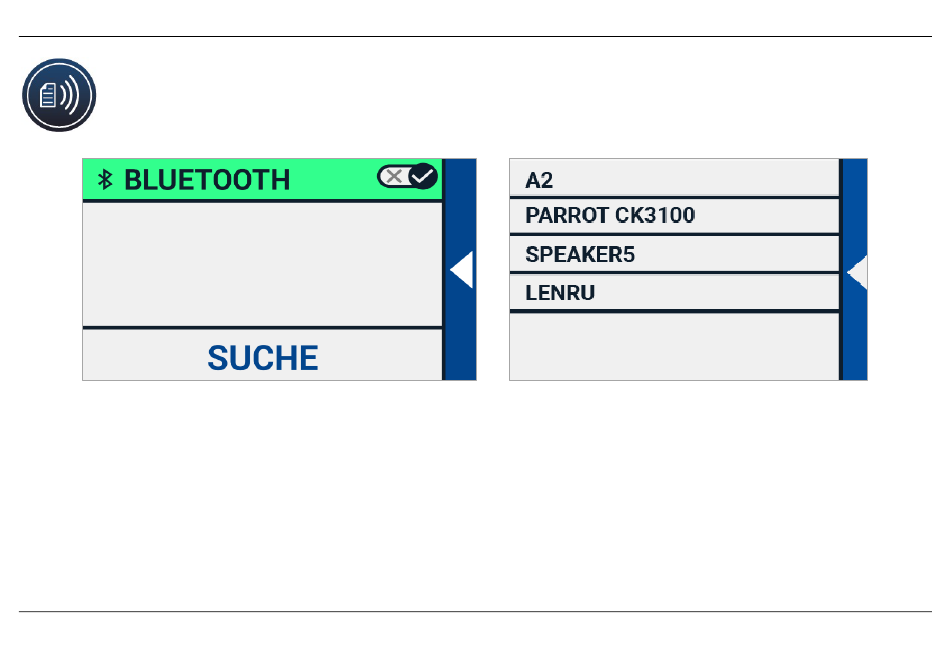This screenshot has height=646, width=950.
Task: Click the blue sidebar below the left panel's arrow
Action: [459, 335]
